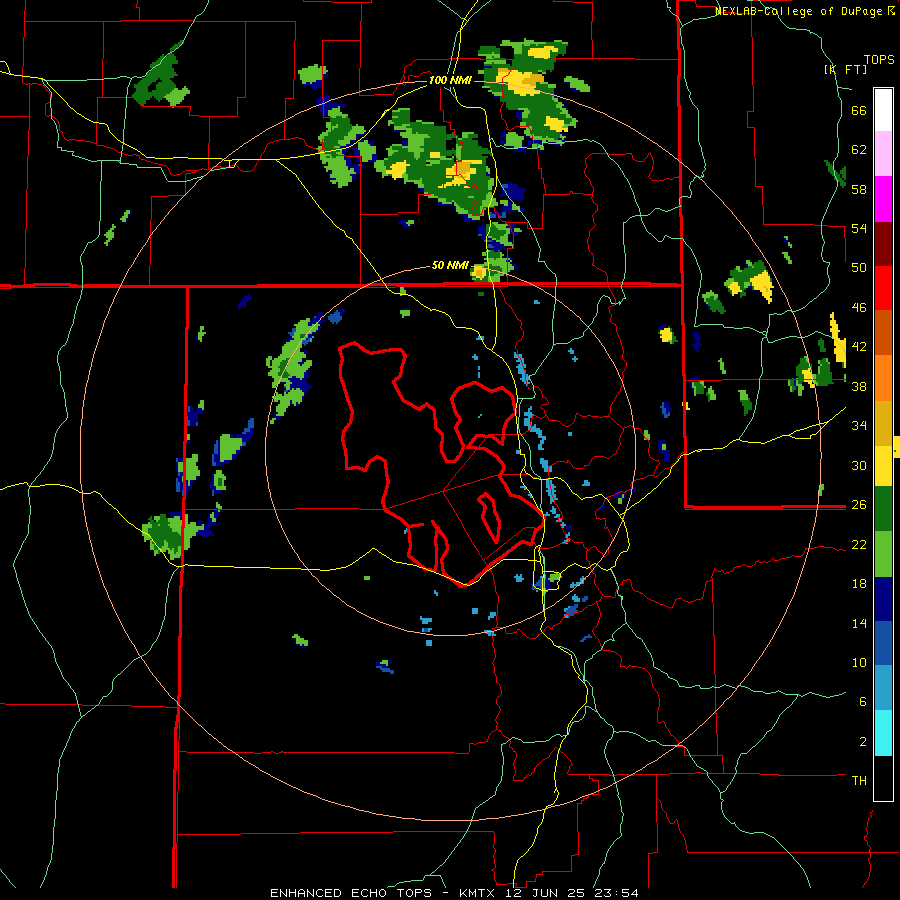Click the 30 legend value

coord(859,465)
